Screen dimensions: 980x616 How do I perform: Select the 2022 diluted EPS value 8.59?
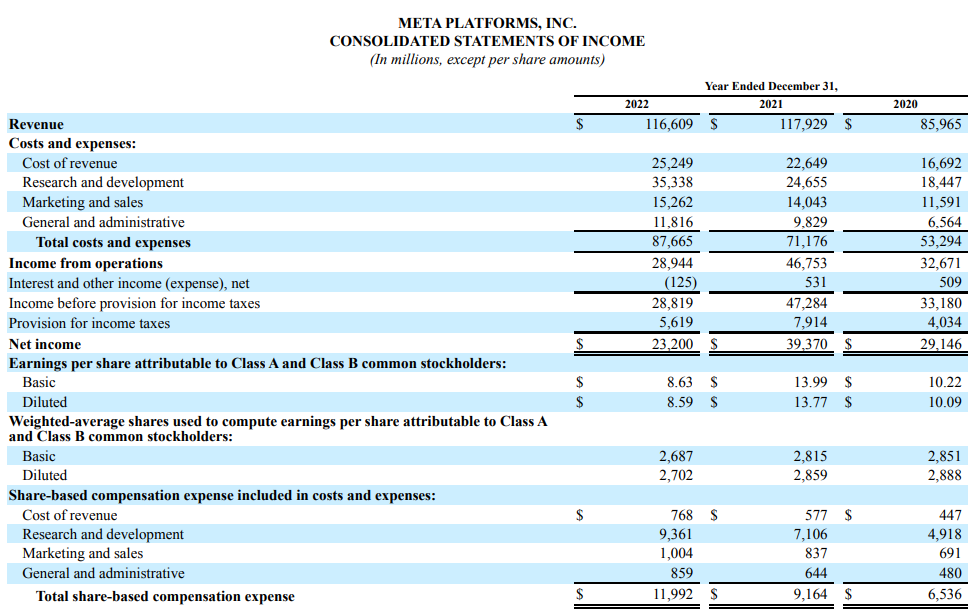click(x=680, y=402)
